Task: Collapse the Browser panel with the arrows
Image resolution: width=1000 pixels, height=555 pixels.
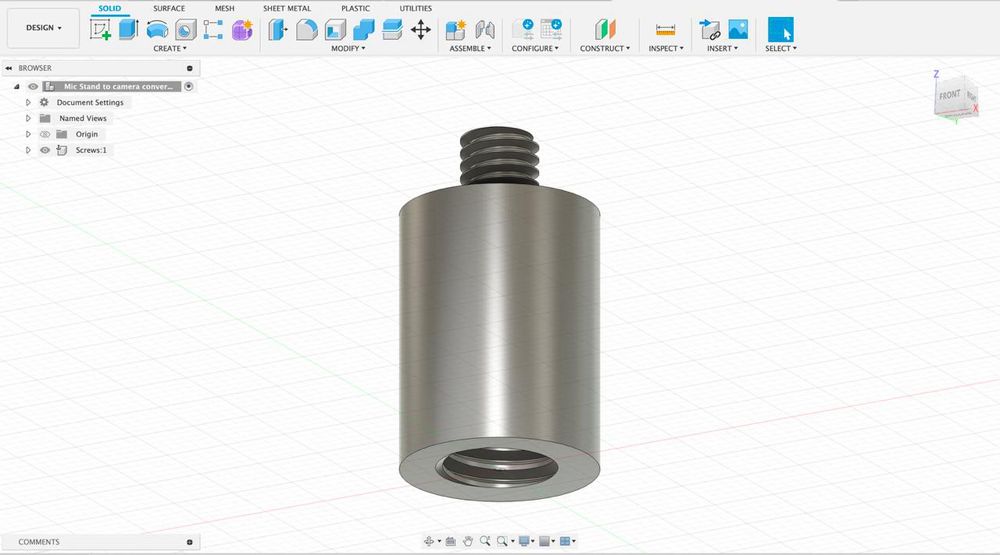Action: point(8,68)
